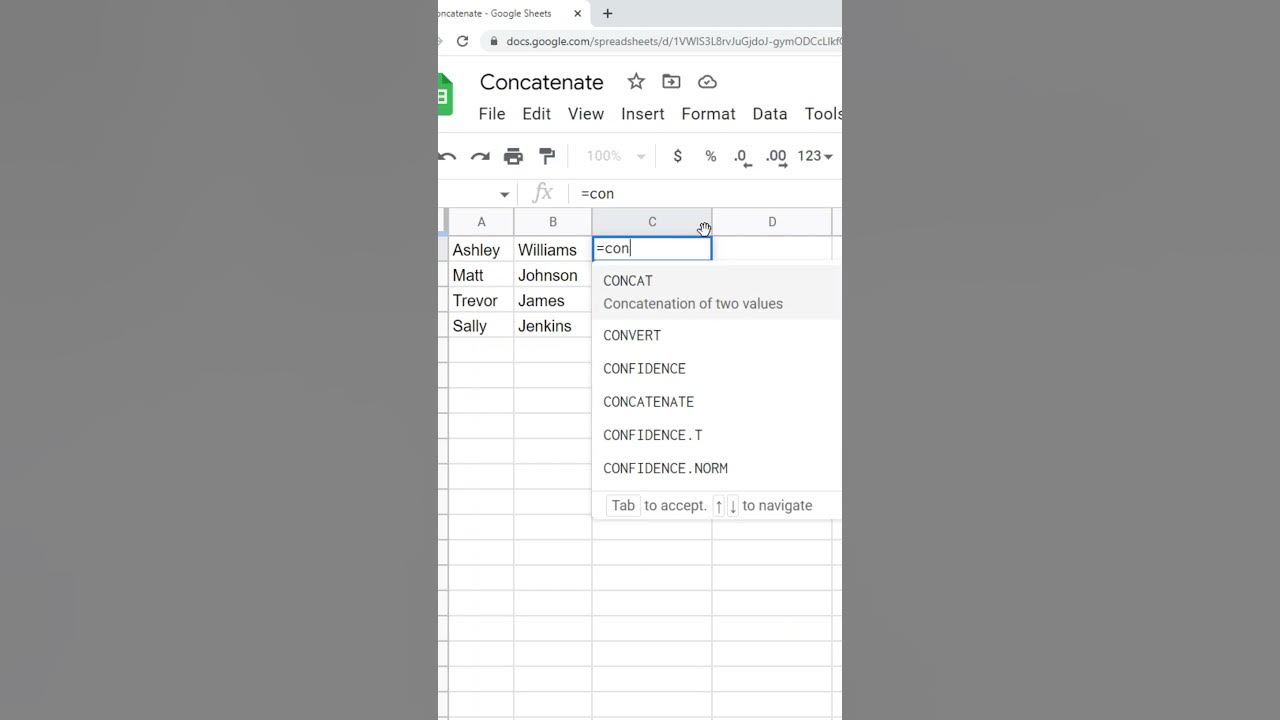Decrease decimal places

(x=741, y=156)
